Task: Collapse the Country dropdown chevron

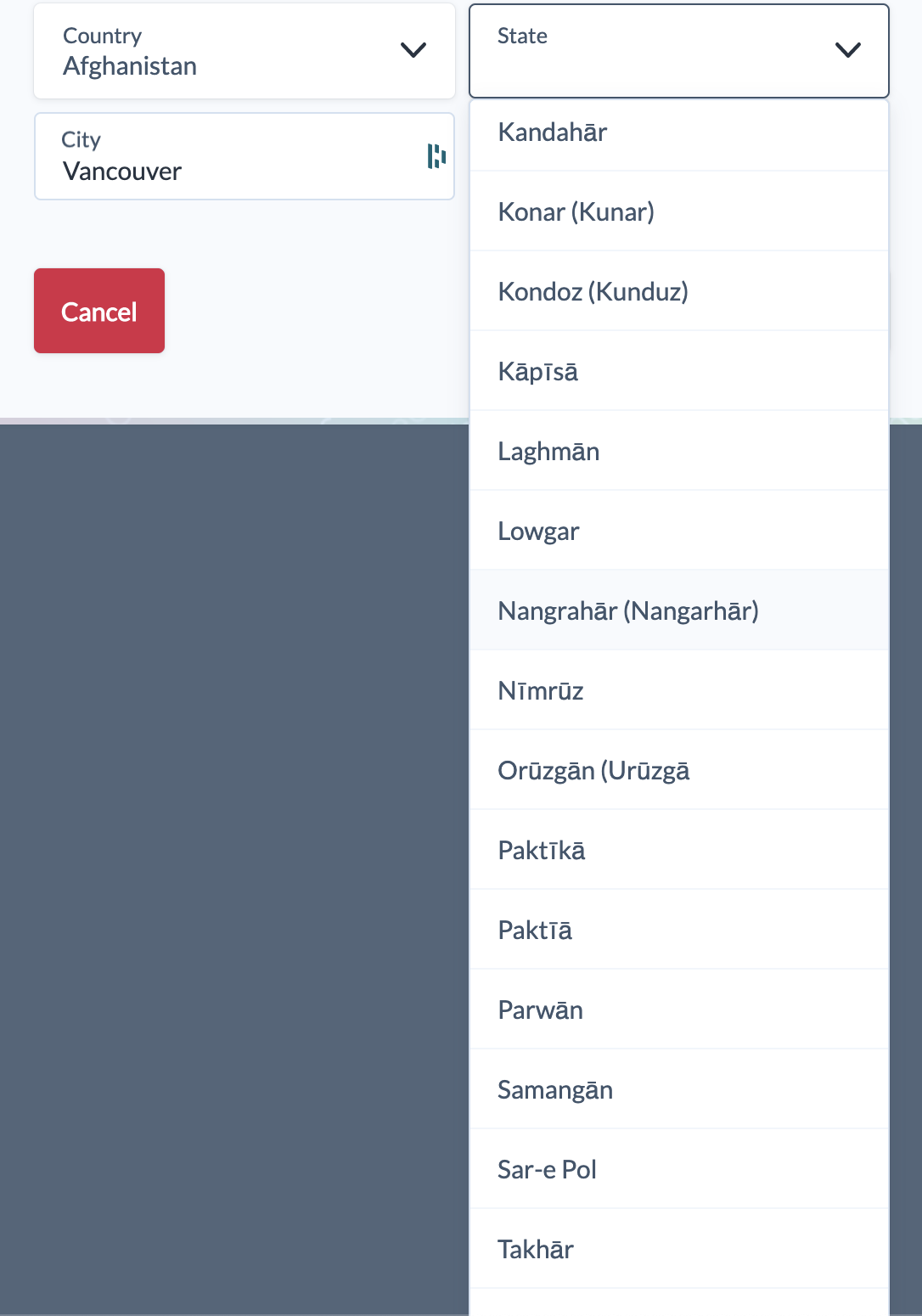Action: coord(413,51)
